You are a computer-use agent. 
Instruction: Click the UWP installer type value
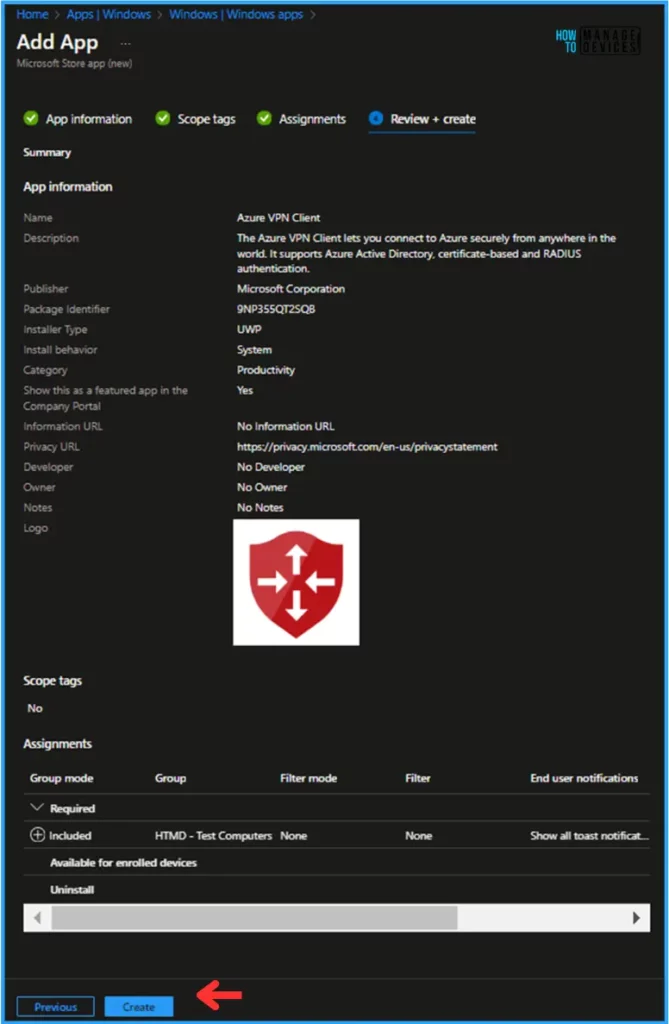[249, 329]
